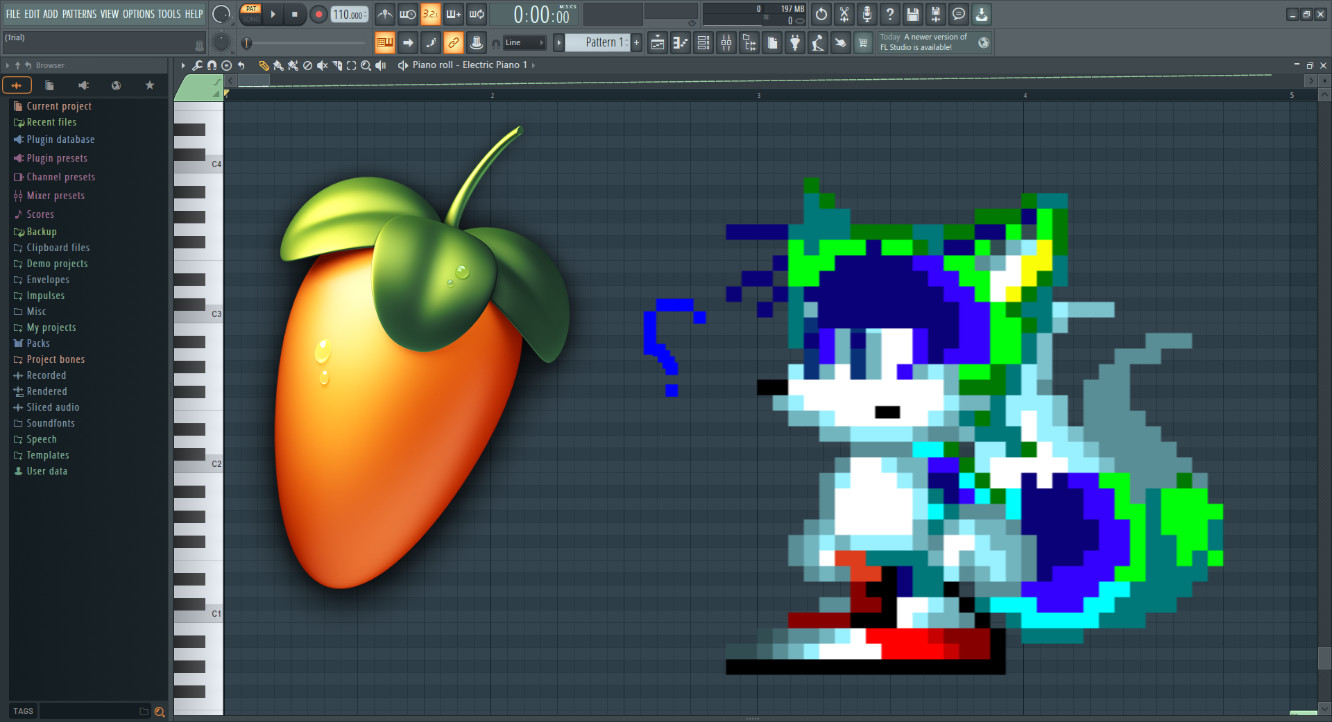The image size is (1332, 722).
Task: Click the playback speaker icon next to Piano roll title
Action: (x=403, y=65)
